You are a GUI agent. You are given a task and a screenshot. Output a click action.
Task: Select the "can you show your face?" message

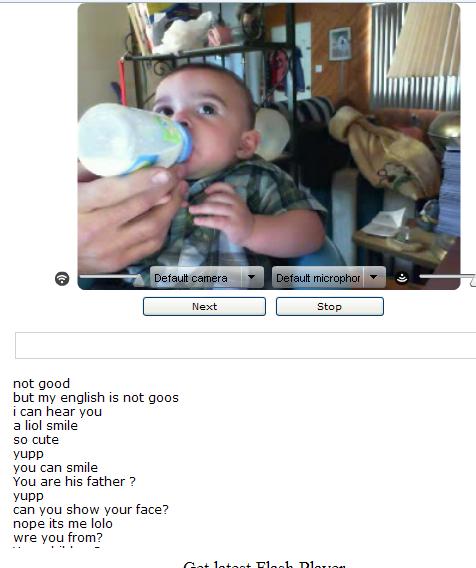[x=91, y=509]
